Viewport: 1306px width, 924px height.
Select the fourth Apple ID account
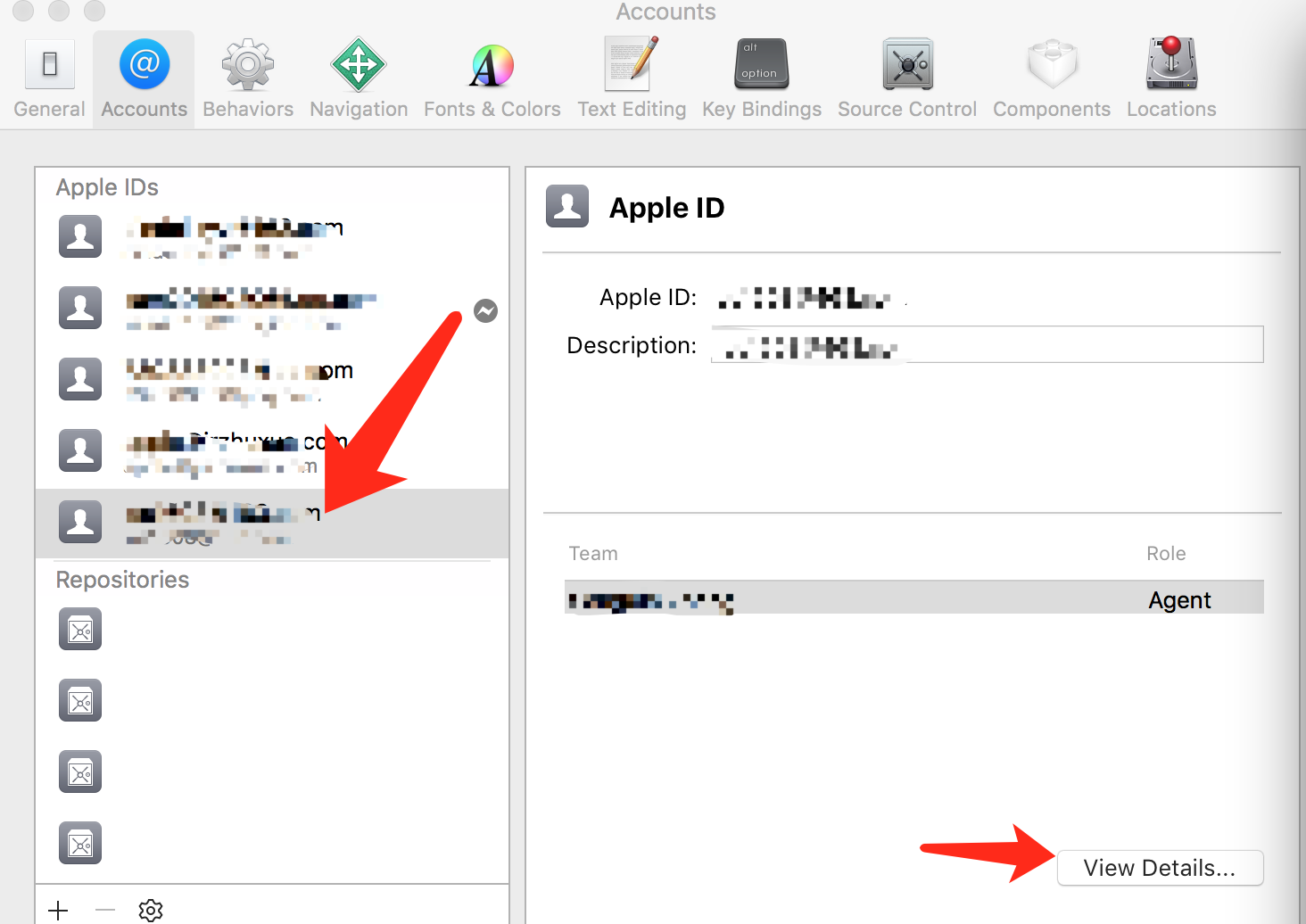(272, 451)
